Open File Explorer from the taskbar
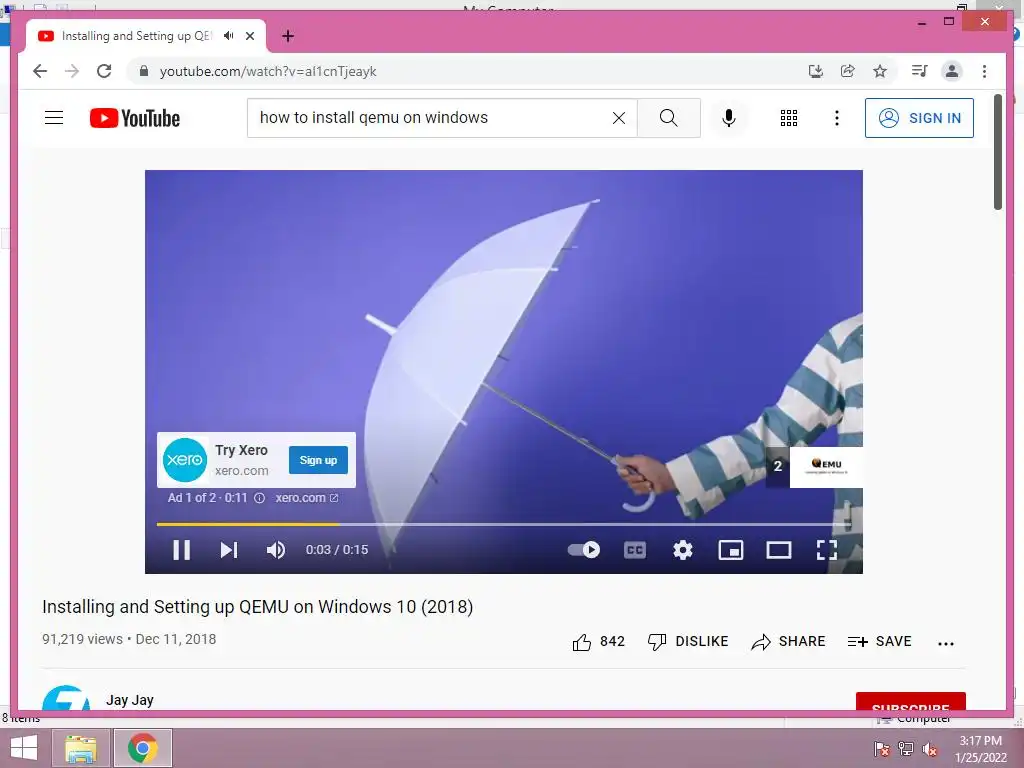The height and width of the screenshot is (768, 1024). (x=81, y=748)
